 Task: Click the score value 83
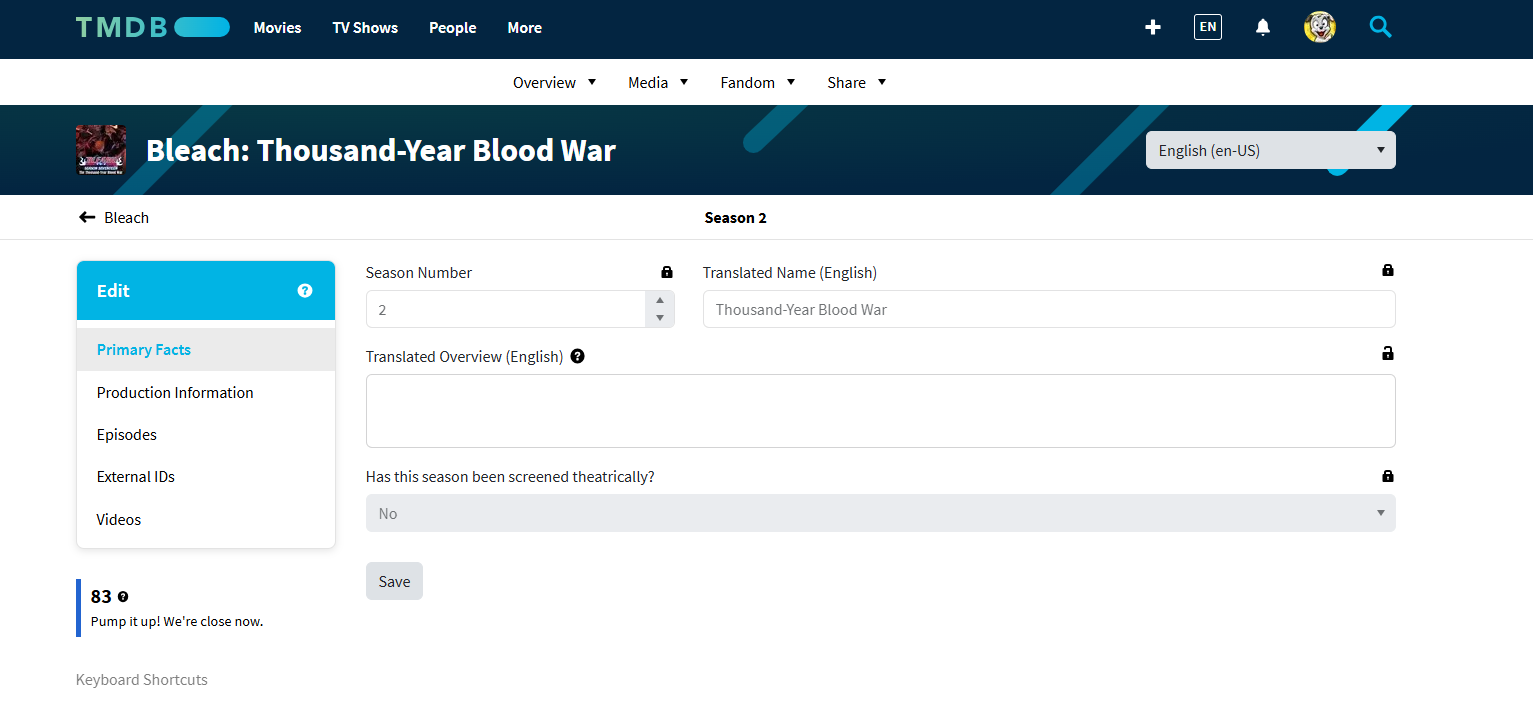(x=101, y=597)
